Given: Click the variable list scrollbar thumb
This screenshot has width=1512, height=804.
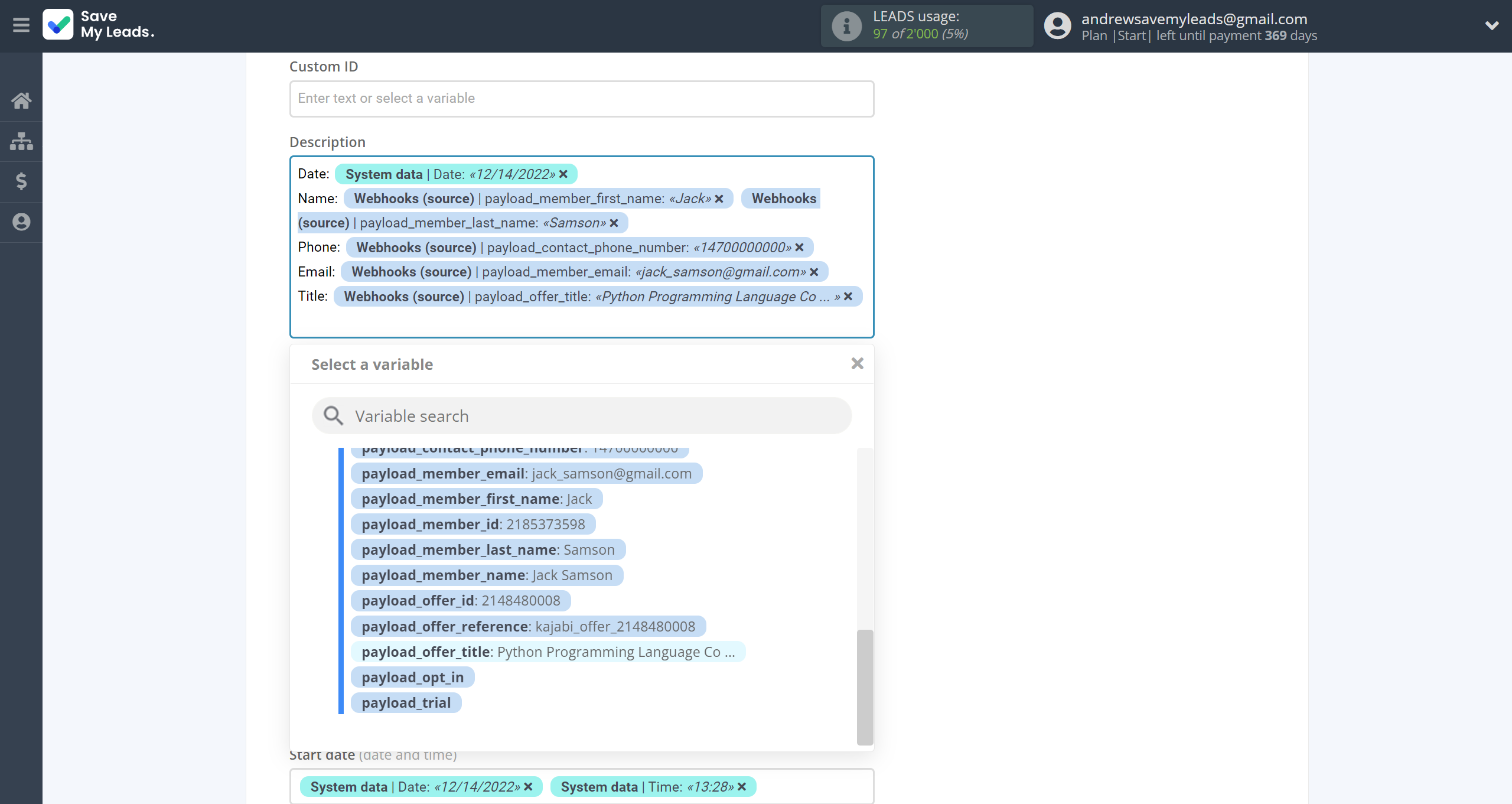Looking at the screenshot, I should [865, 687].
